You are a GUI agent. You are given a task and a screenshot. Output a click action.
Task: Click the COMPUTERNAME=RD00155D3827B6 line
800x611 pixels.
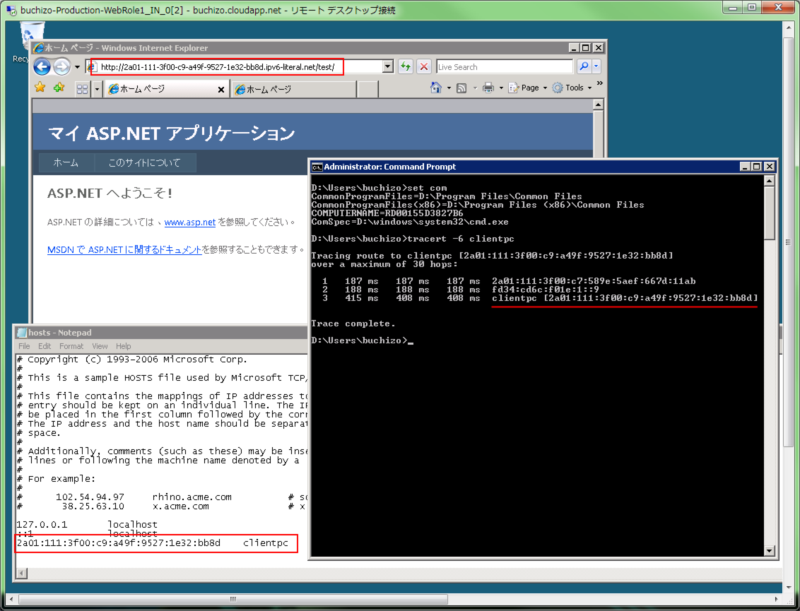click(387, 213)
